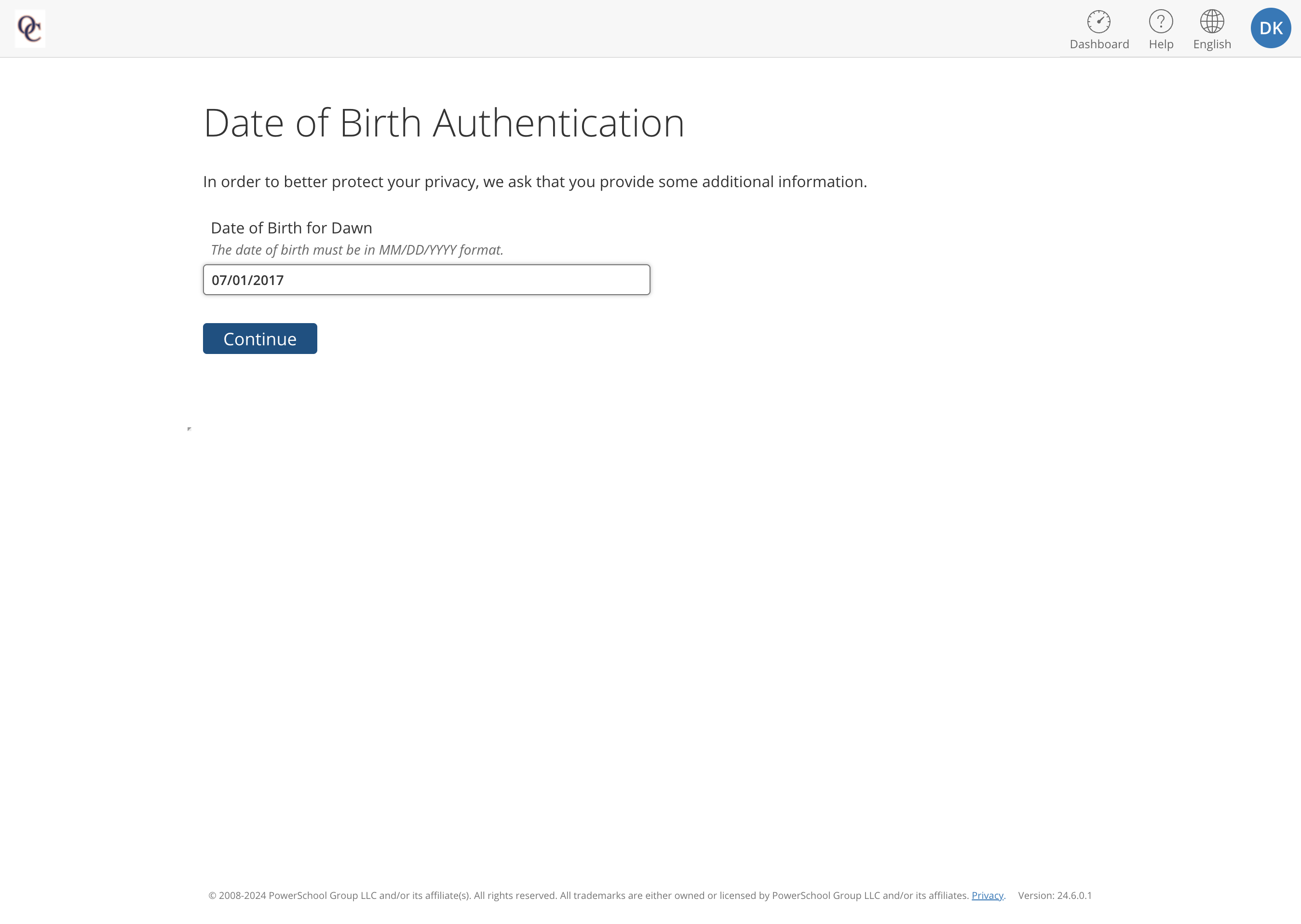This screenshot has height=924, width=1301.
Task: Click the Date of Birth for Dawn label
Action: 291,228
